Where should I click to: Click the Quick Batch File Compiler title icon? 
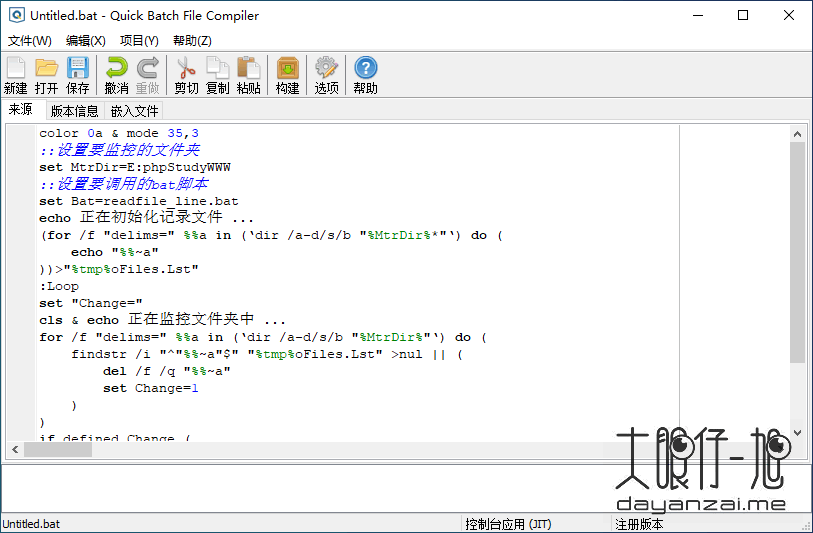pyautogui.click(x=17, y=15)
